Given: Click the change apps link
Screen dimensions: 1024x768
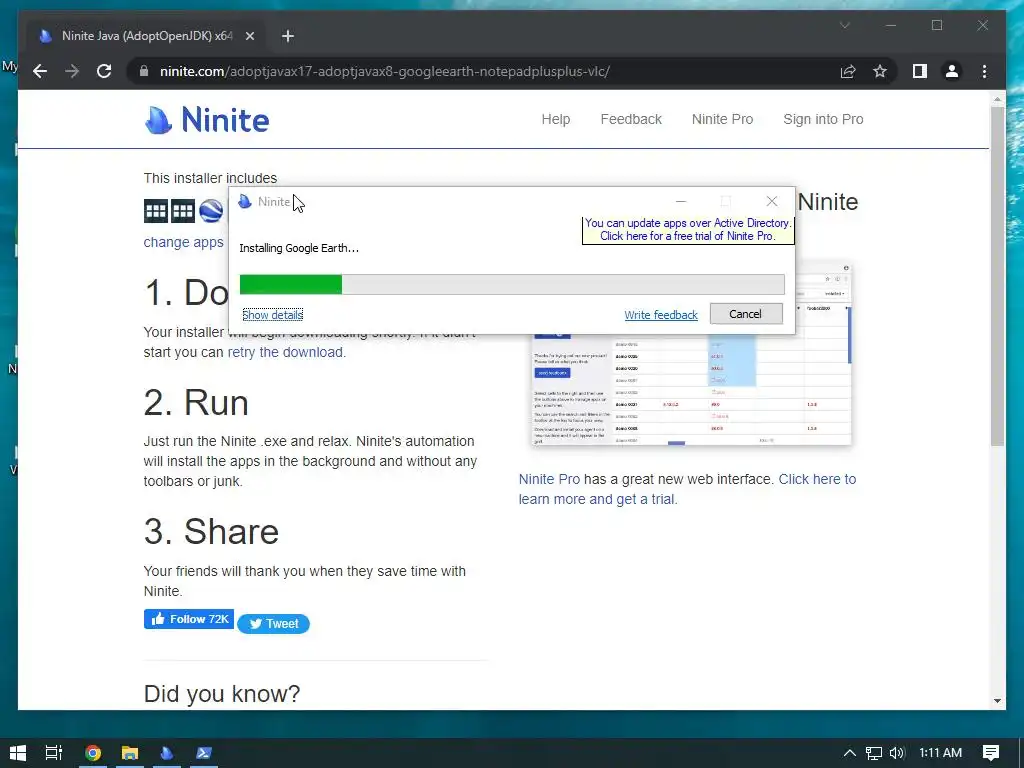Looking at the screenshot, I should [184, 242].
